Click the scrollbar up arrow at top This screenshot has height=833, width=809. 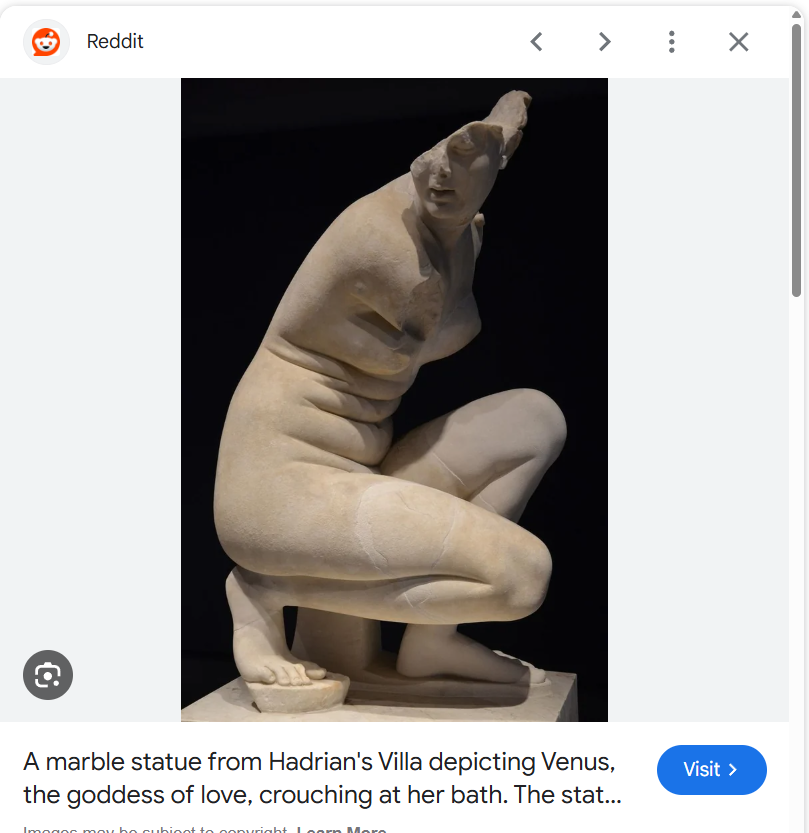[796, 14]
